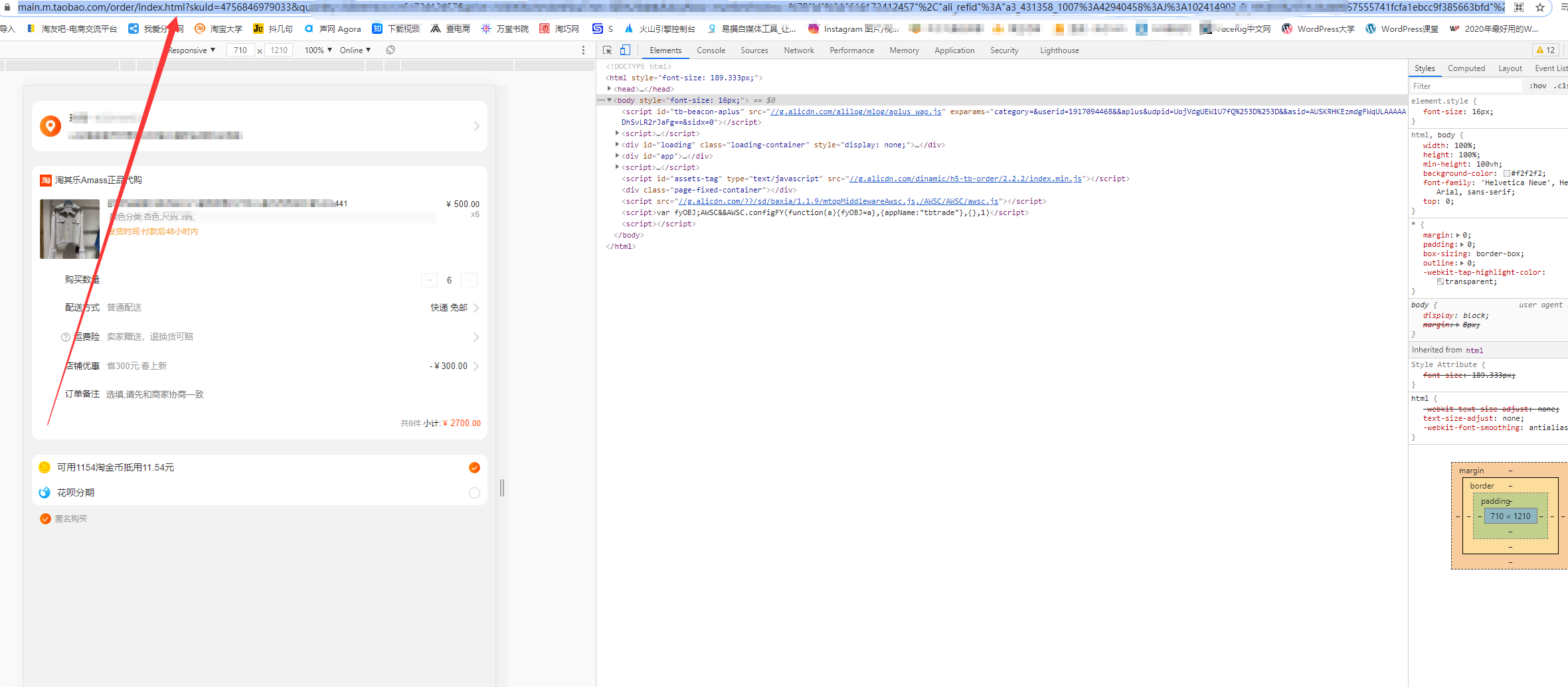Open the 100% zoom dropdown

point(318,50)
